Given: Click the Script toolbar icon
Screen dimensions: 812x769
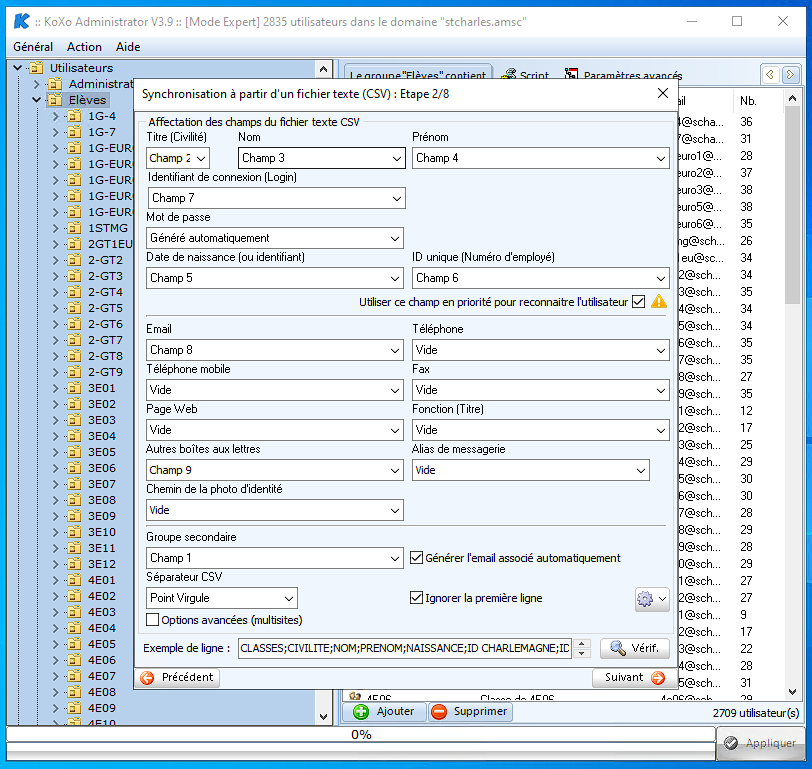Looking at the screenshot, I should [509, 75].
